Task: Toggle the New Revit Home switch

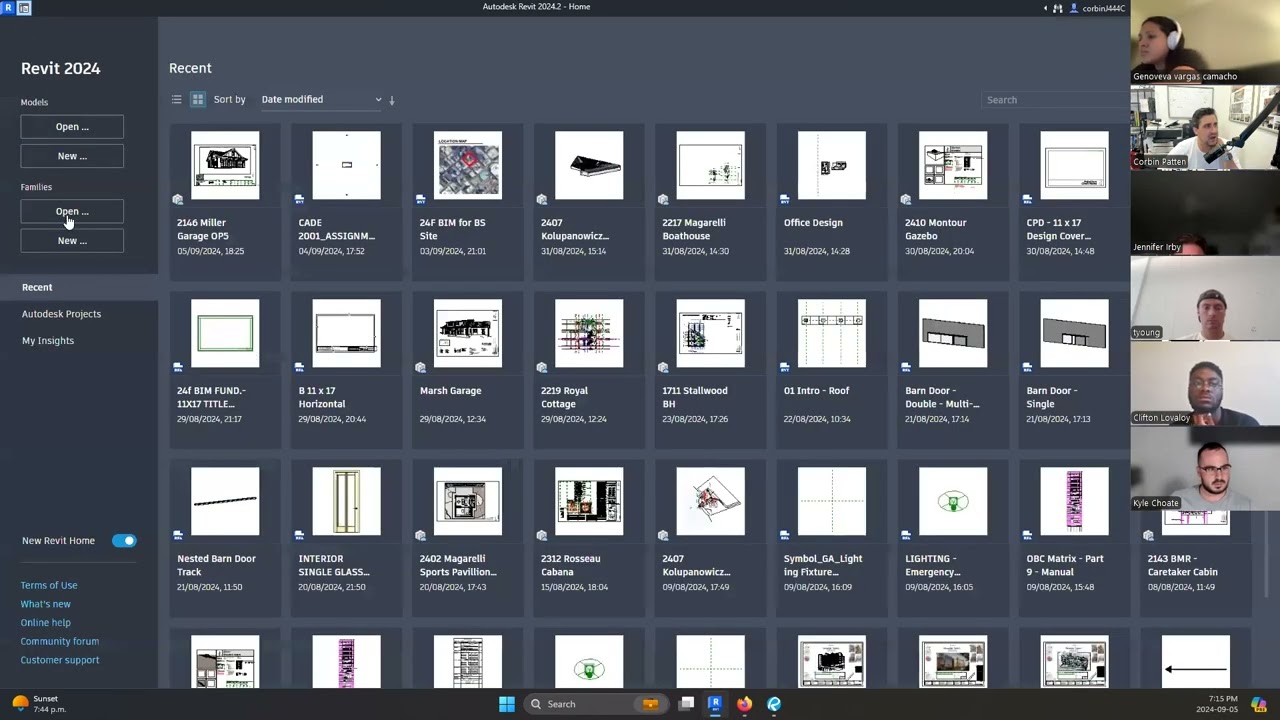Action: click(x=124, y=540)
